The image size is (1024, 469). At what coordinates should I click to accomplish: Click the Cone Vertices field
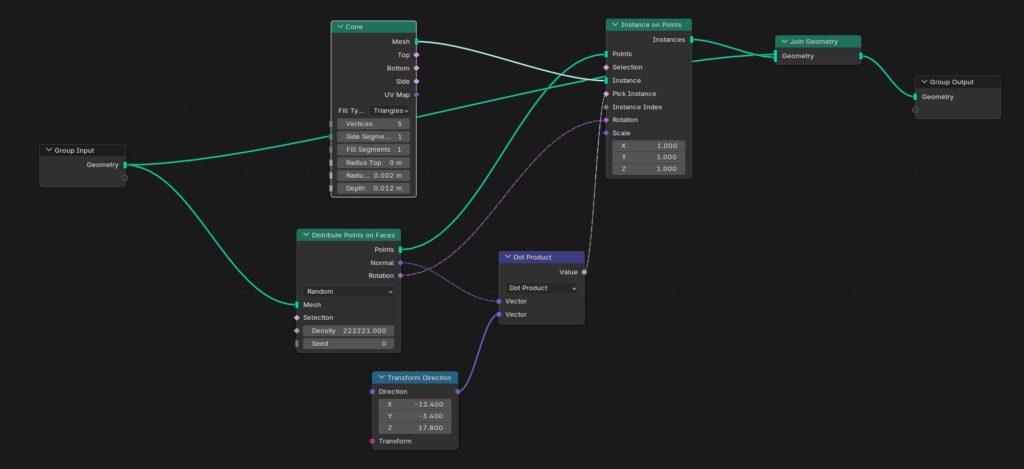tap(374, 123)
